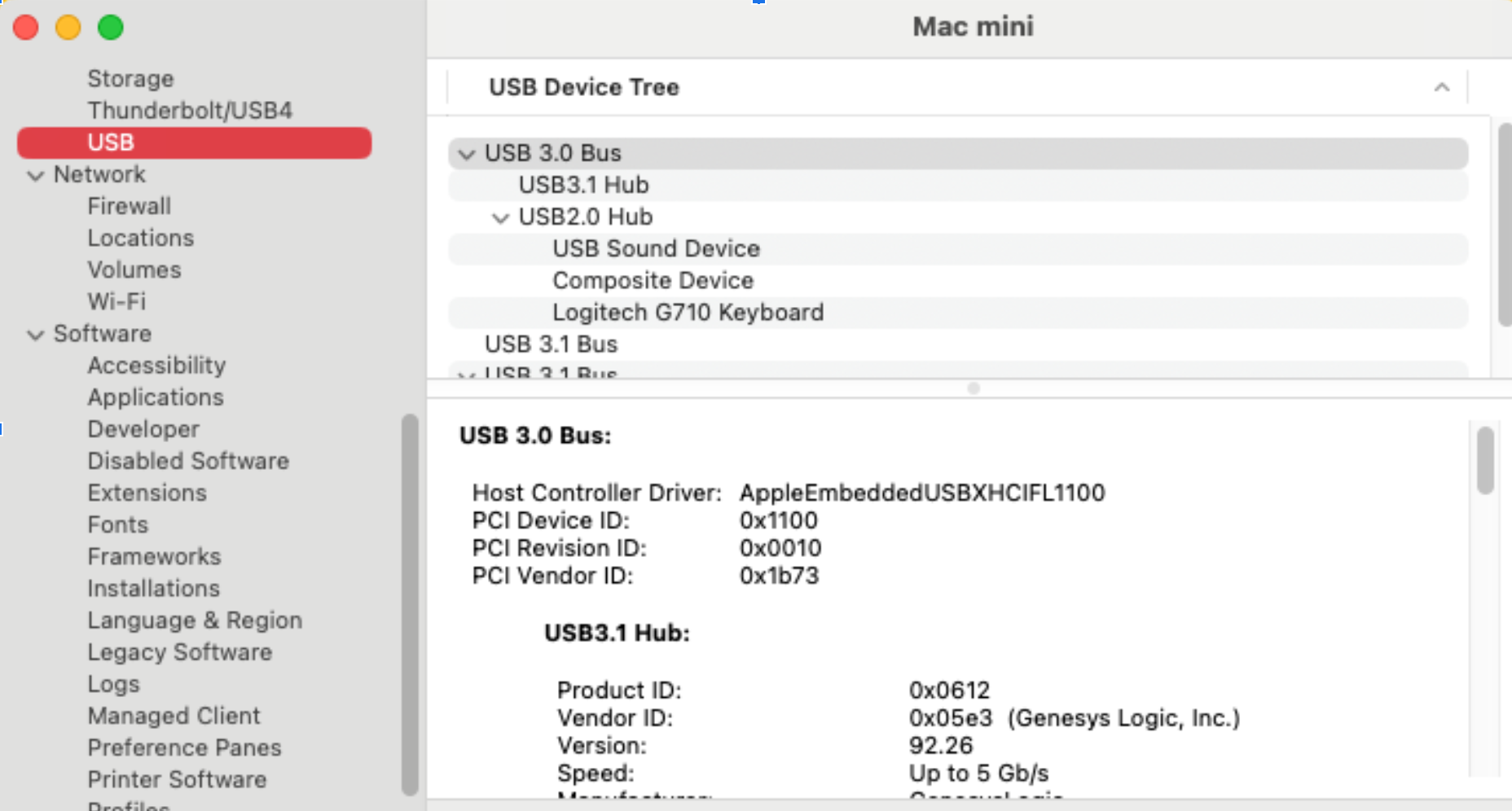The width and height of the screenshot is (1512, 811).
Task: Select Language & Region in the sidebar
Action: 195,620
